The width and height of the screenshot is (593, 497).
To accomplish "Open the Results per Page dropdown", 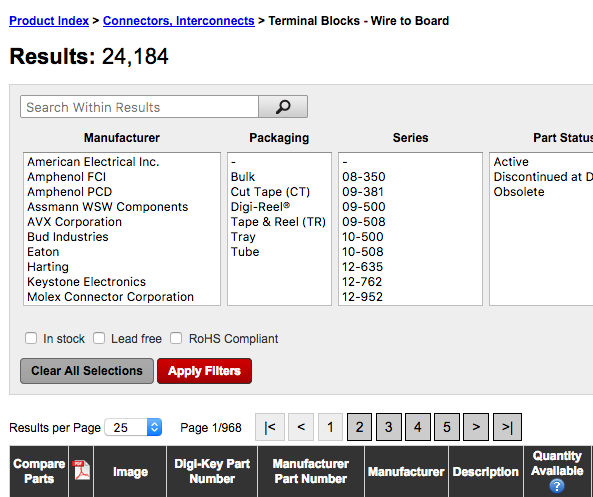I will [x=134, y=427].
